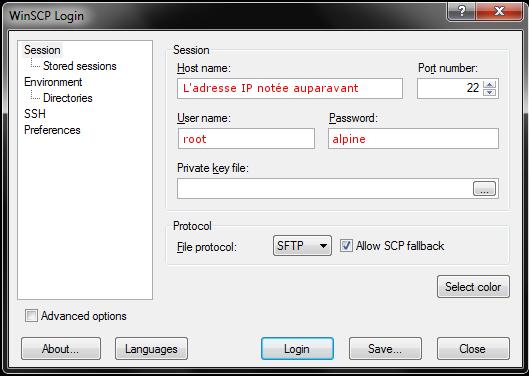
Task: Click the Select color button
Action: 473,287
